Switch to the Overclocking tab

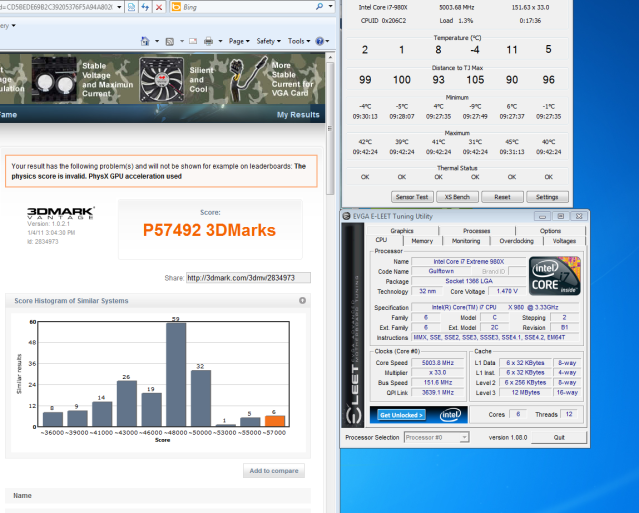tap(516, 240)
